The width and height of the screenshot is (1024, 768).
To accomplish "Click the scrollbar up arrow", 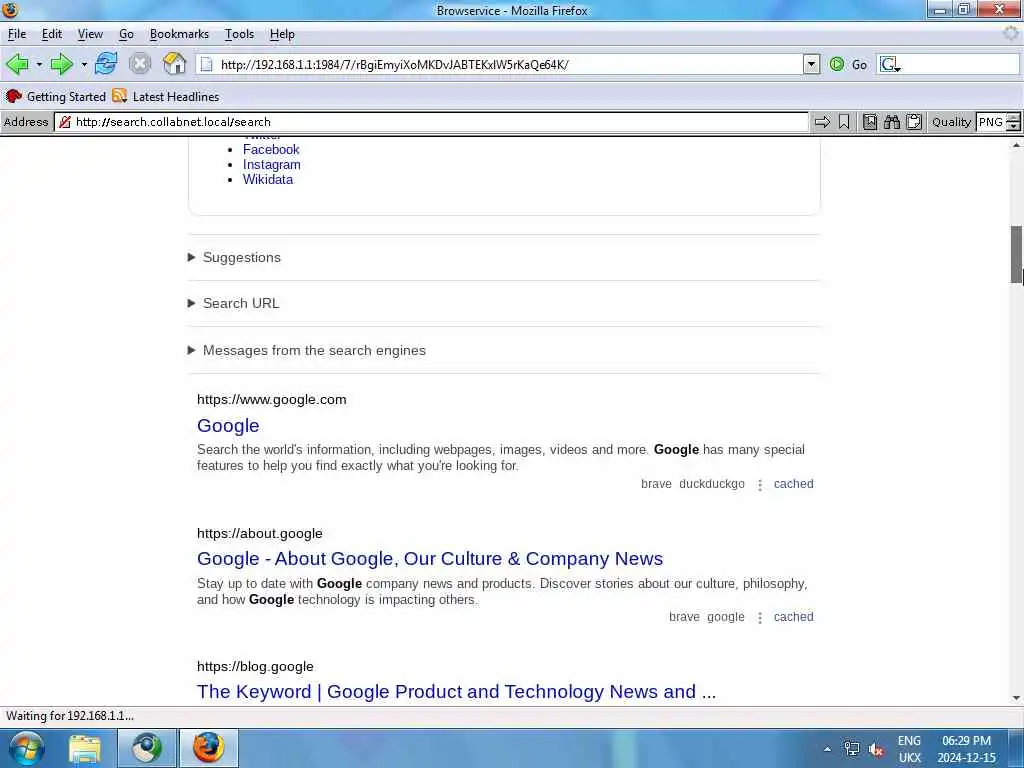I will (x=1017, y=145).
